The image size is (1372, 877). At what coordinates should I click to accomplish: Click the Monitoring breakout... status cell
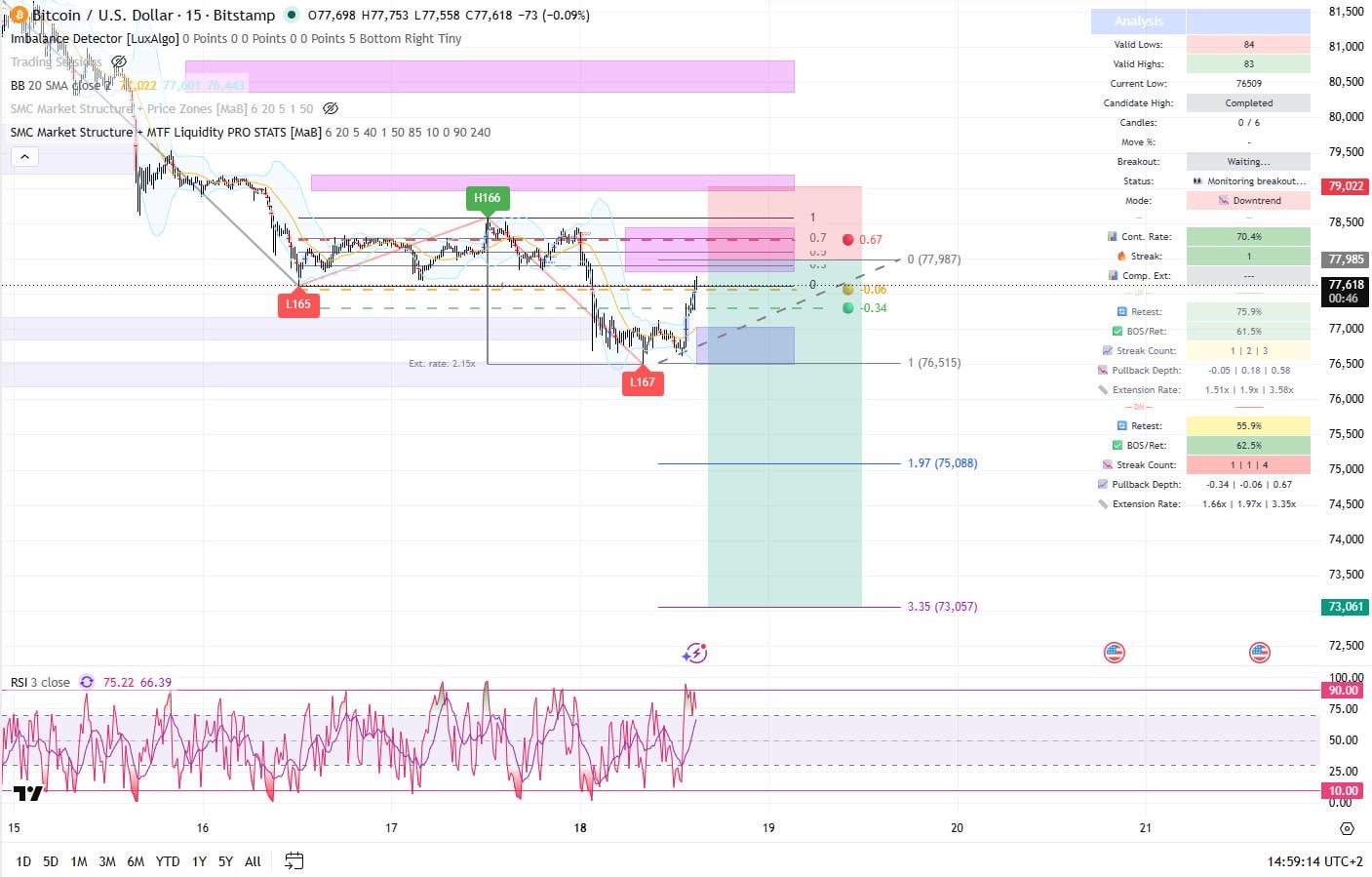tap(1248, 180)
